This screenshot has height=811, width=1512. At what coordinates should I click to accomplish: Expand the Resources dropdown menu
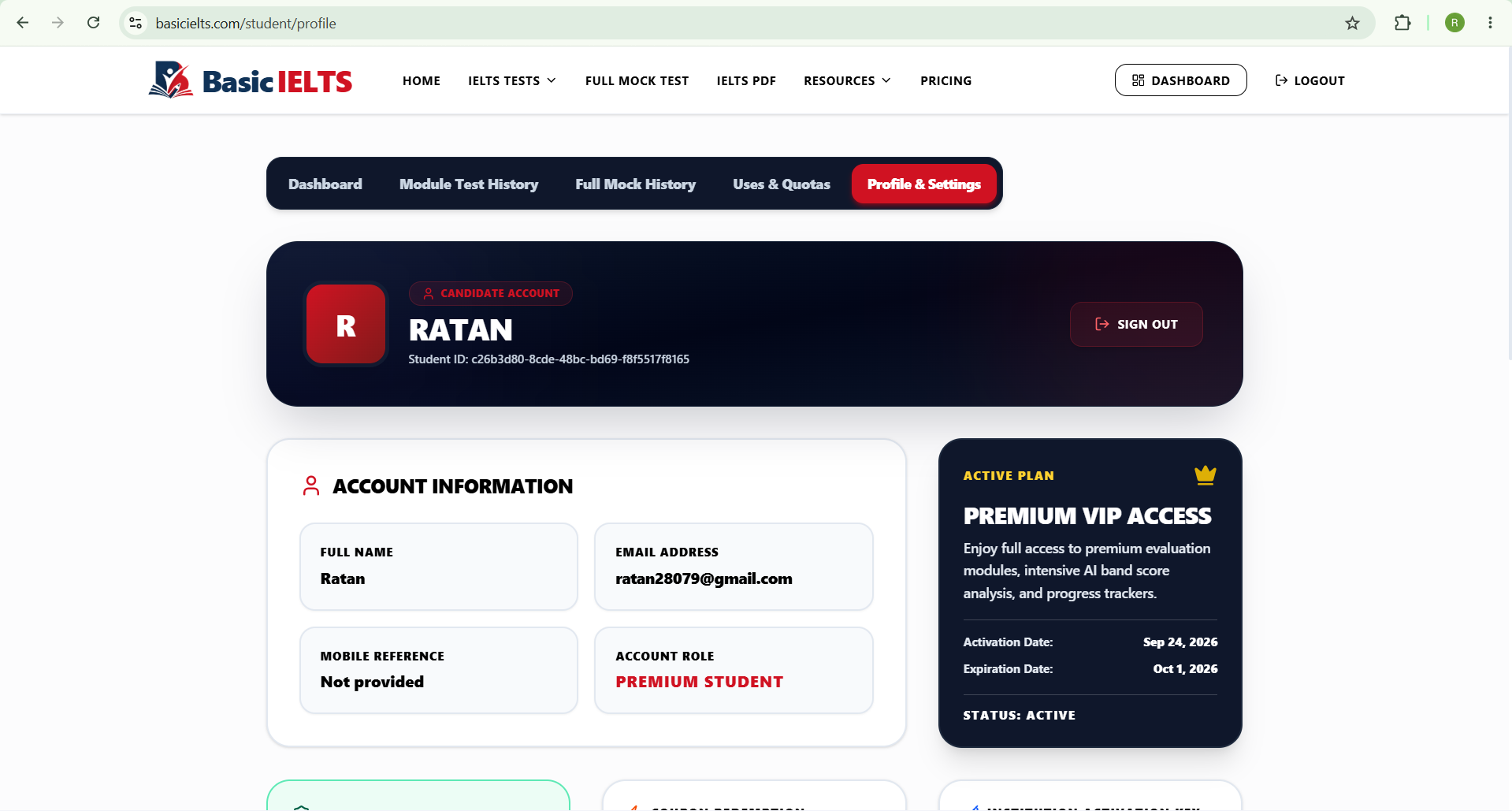[x=847, y=80]
